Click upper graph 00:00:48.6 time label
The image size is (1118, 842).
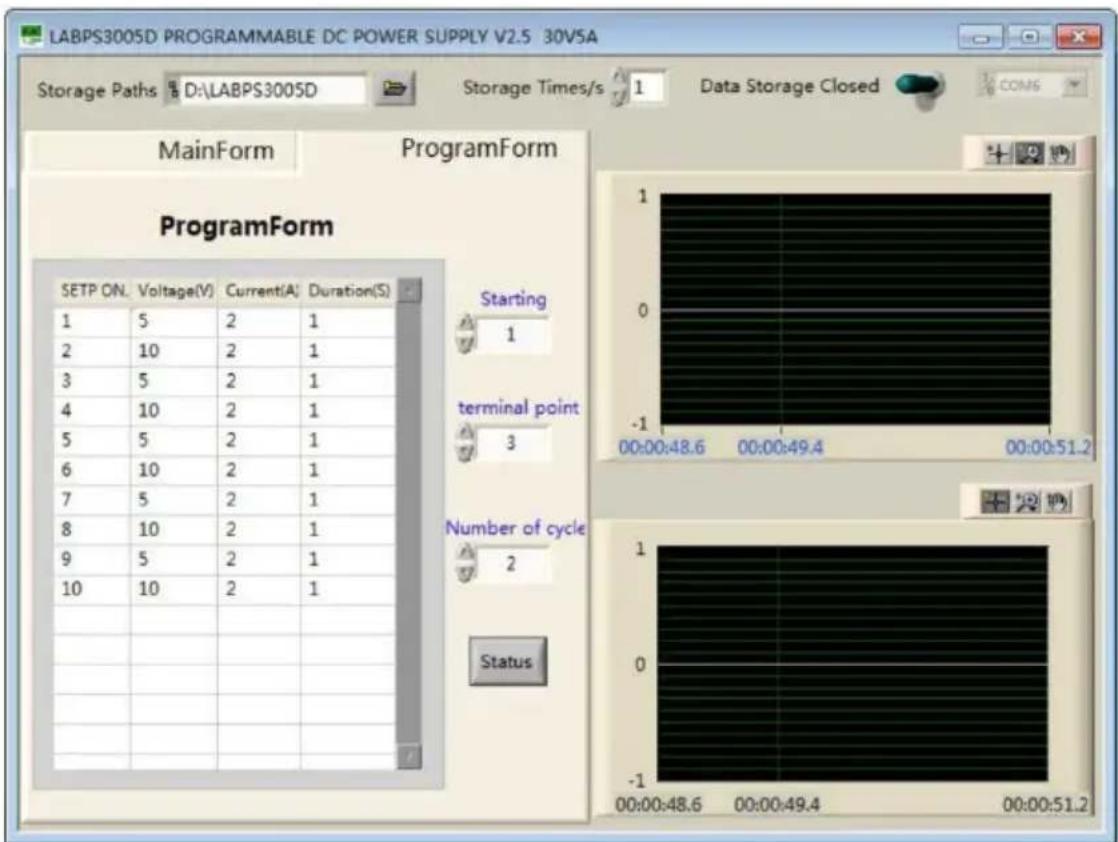[662, 448]
